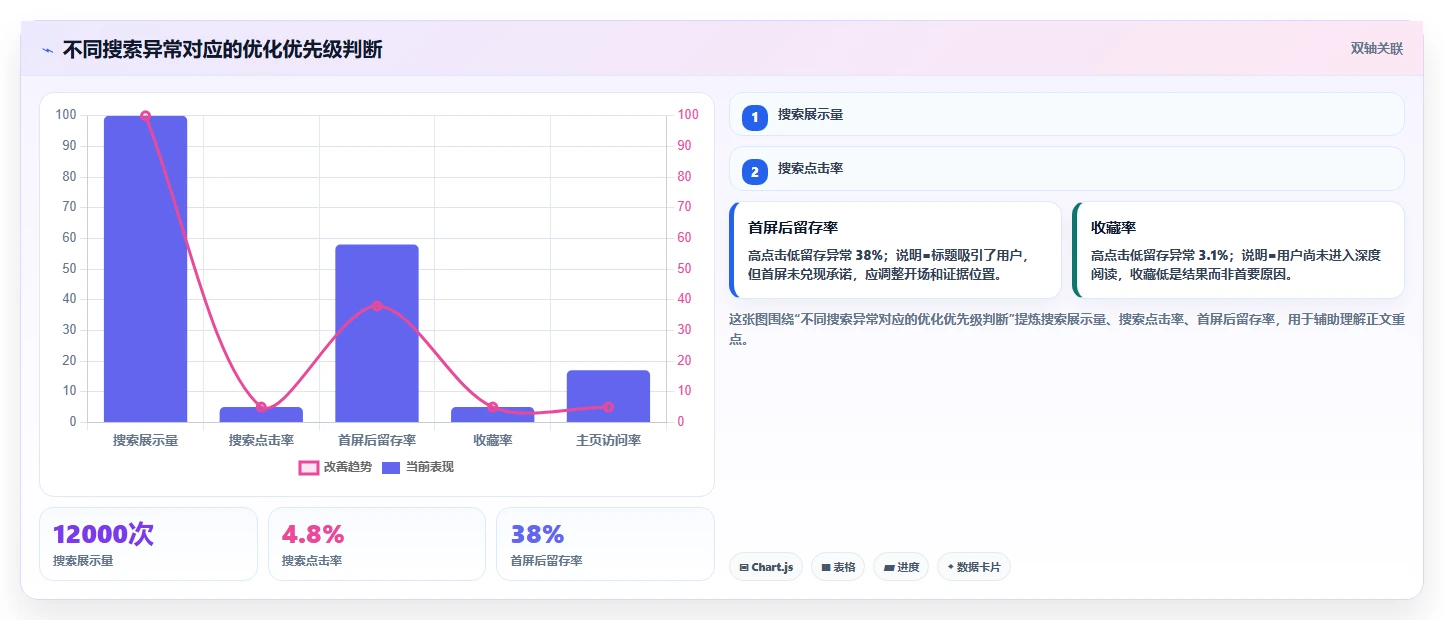1444x620 pixels.
Task: Click the title 不同搜索异常对应的优化优先级判断
Action: [222, 50]
